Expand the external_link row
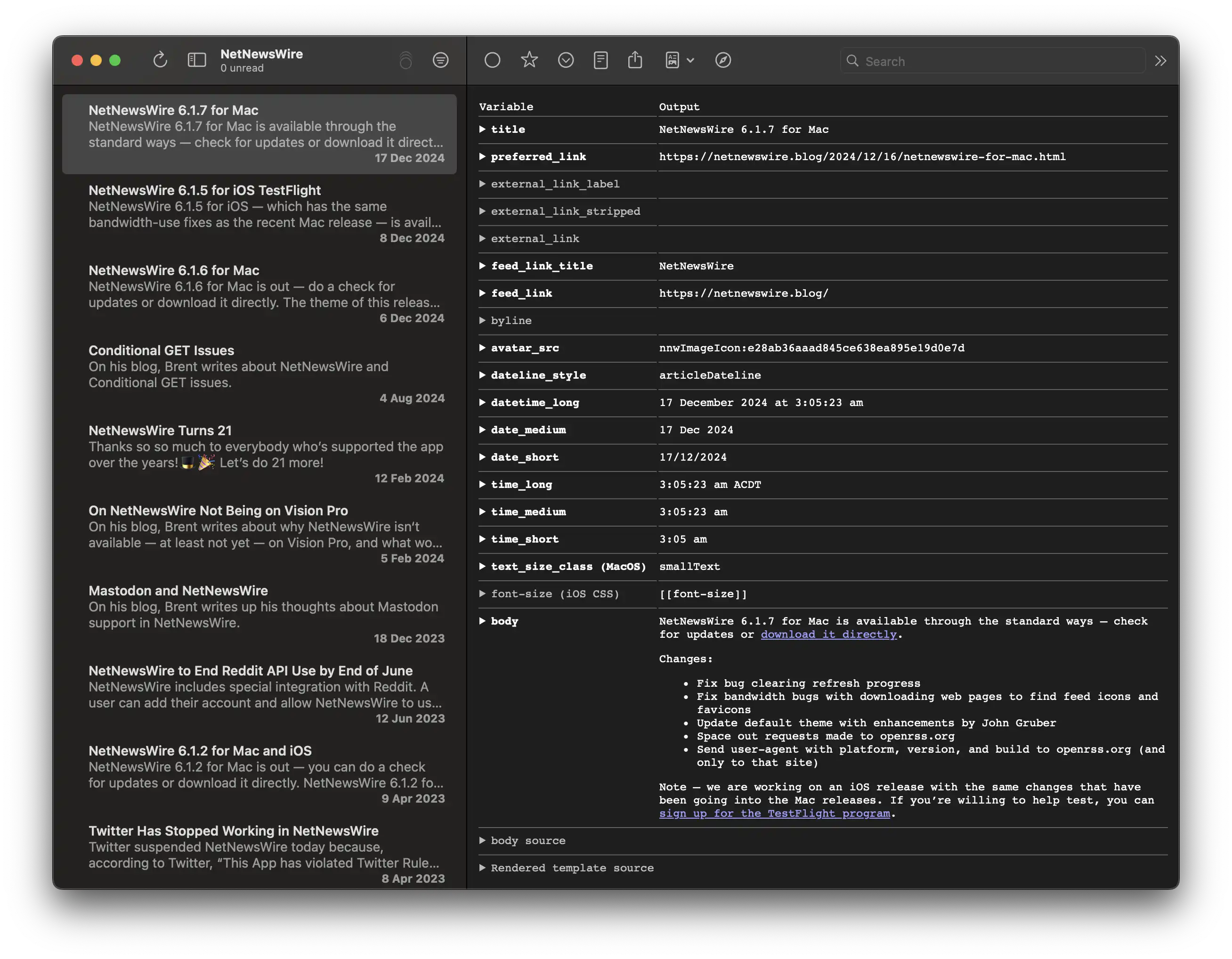The width and height of the screenshot is (1232, 959). (x=482, y=239)
